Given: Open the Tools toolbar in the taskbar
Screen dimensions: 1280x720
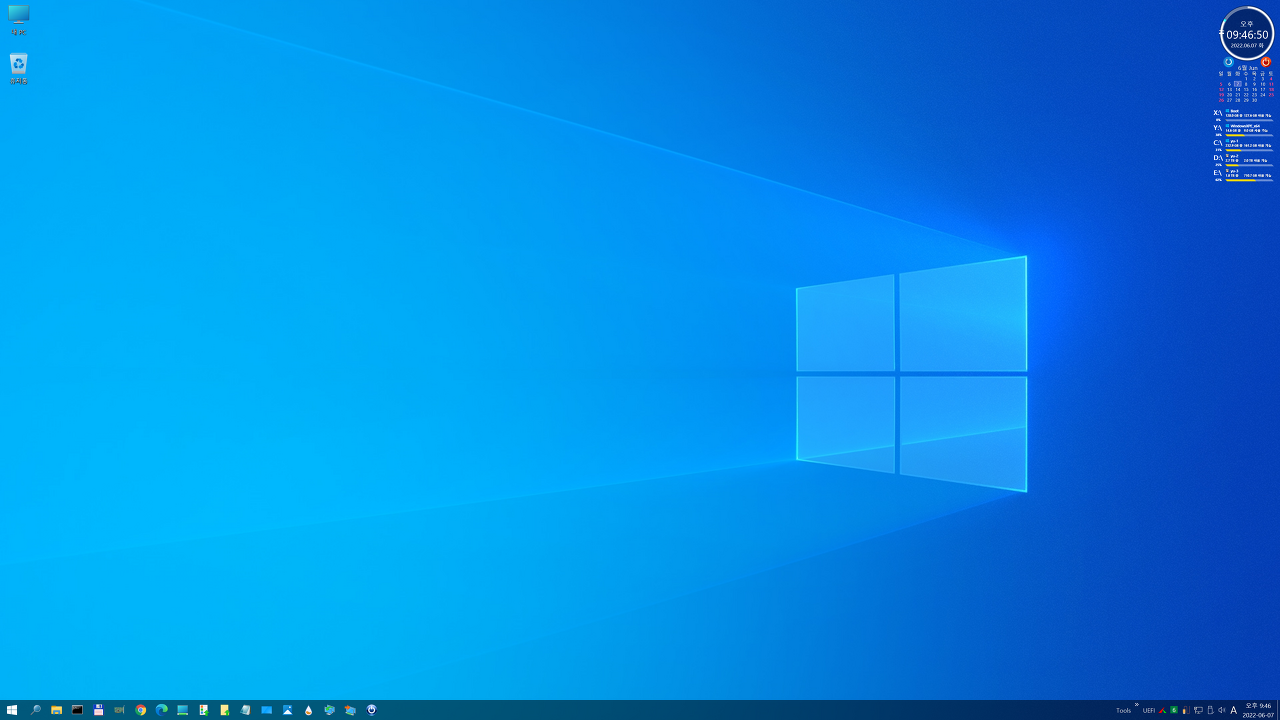Looking at the screenshot, I should coord(1124,711).
